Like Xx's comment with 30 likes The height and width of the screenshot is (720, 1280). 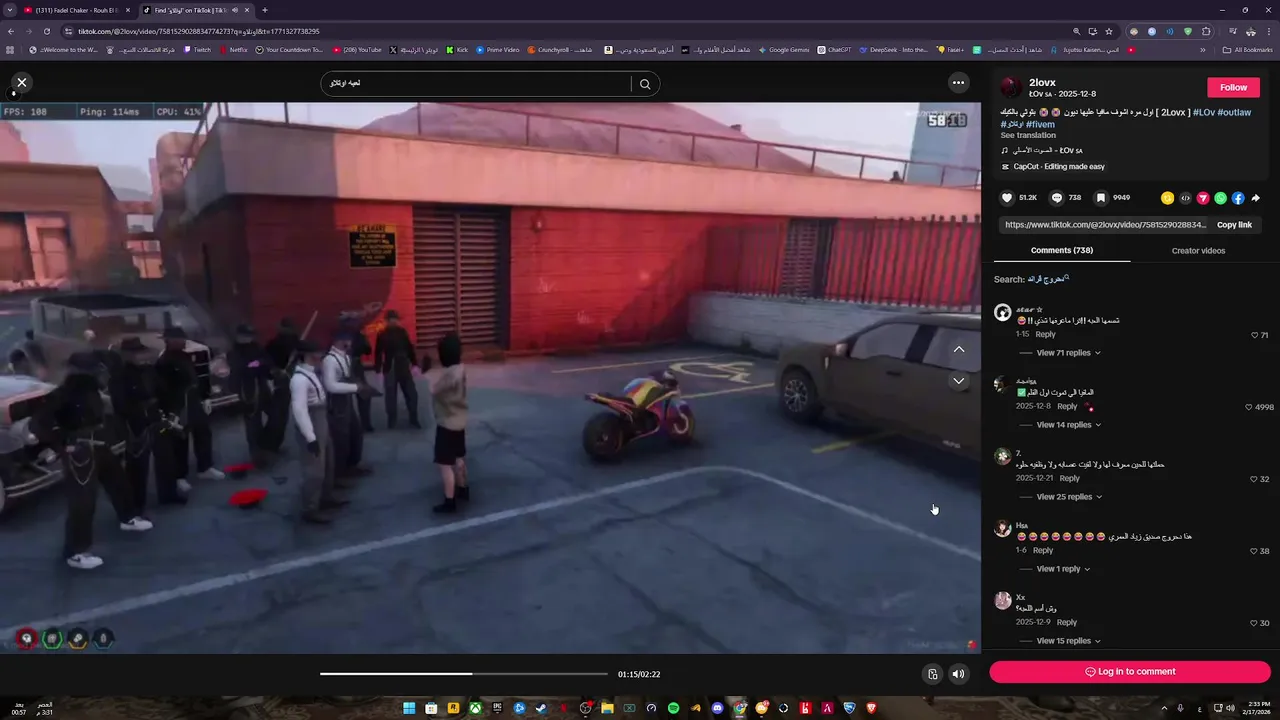[1254, 623]
